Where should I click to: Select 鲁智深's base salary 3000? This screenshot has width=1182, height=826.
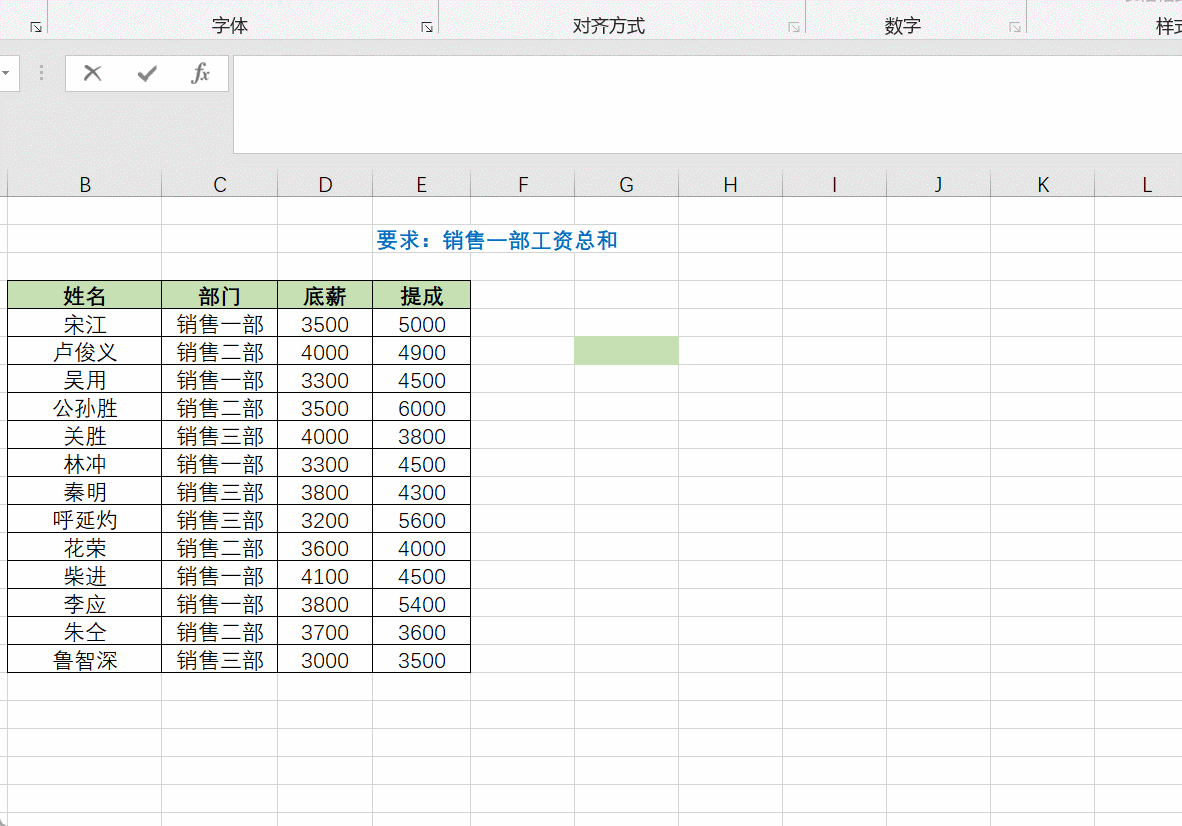coord(325,659)
